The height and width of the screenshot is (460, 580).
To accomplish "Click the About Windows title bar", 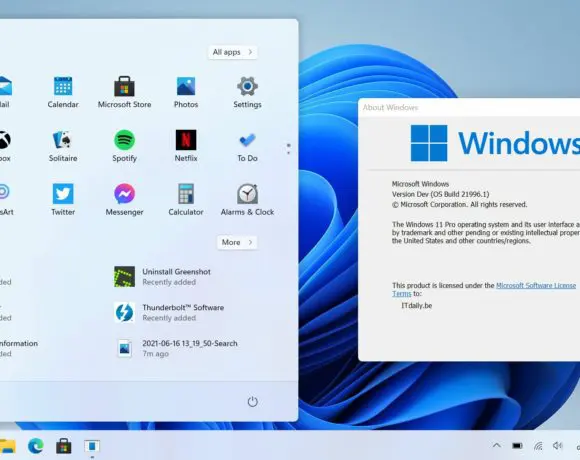I will [x=469, y=108].
